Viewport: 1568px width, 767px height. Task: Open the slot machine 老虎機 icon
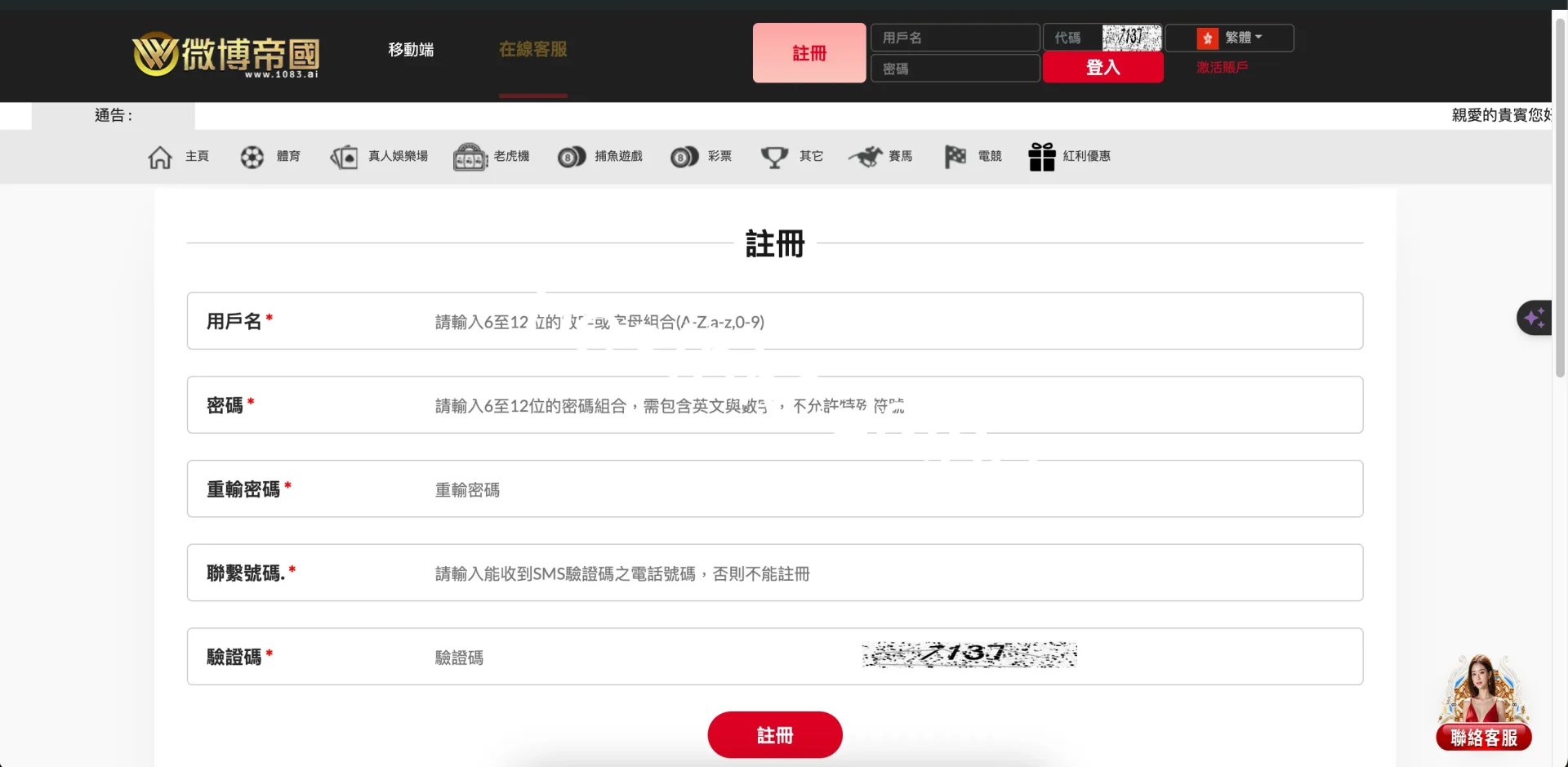470,157
